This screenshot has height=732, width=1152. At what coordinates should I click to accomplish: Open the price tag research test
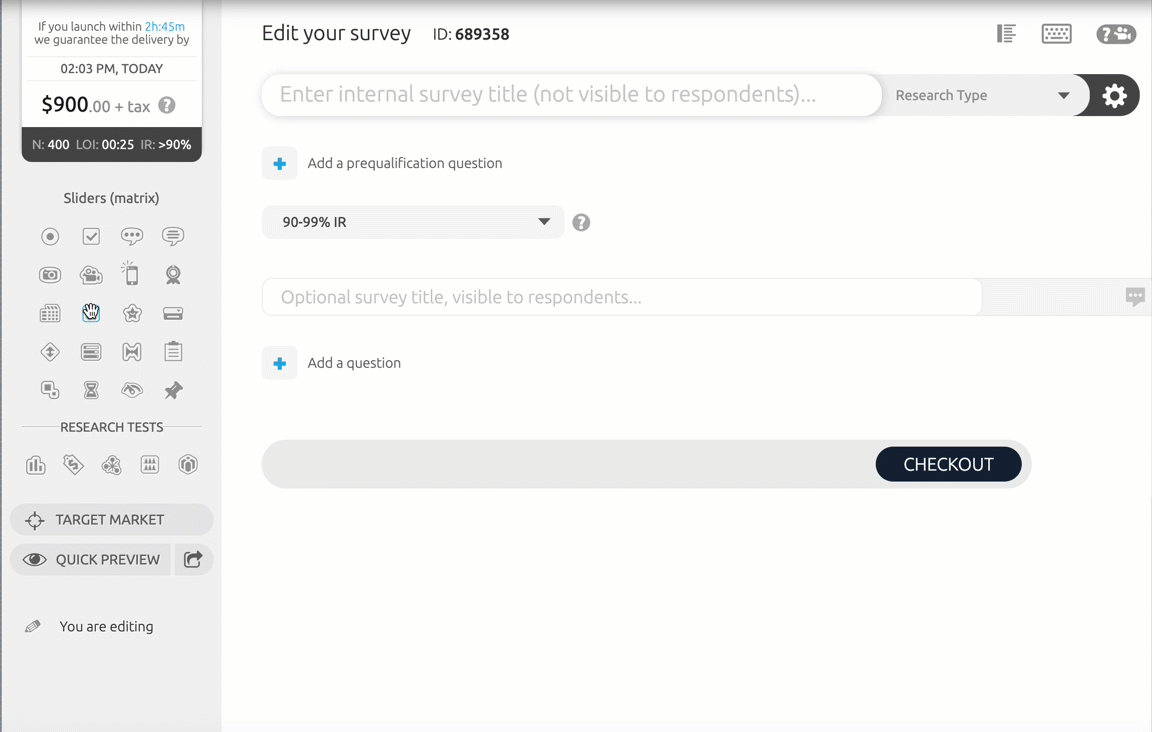coord(73,464)
